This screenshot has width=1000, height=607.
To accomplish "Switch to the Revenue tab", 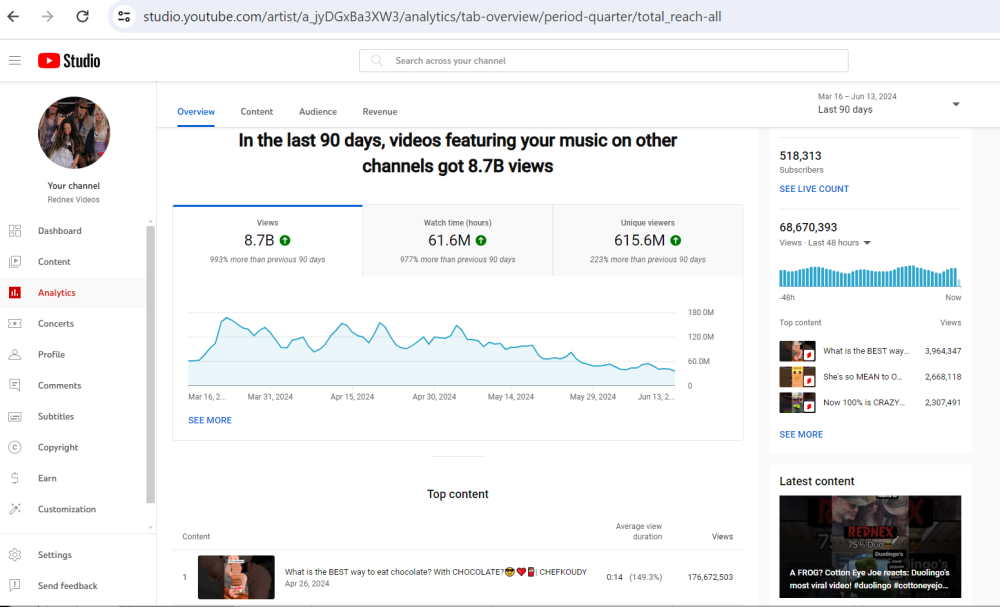I will click(379, 112).
